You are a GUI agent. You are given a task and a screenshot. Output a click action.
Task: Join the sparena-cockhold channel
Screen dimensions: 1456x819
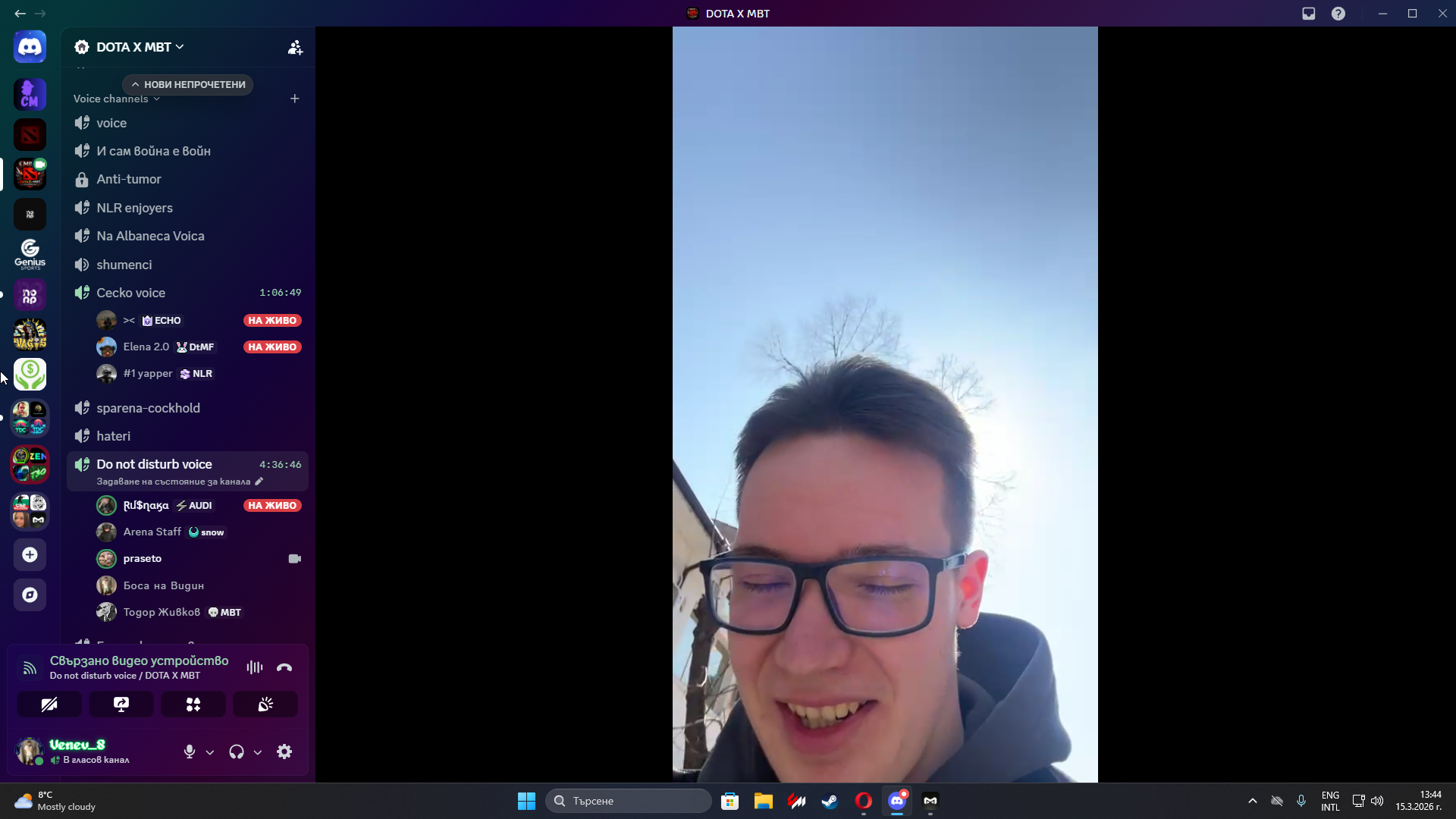[x=187, y=408]
